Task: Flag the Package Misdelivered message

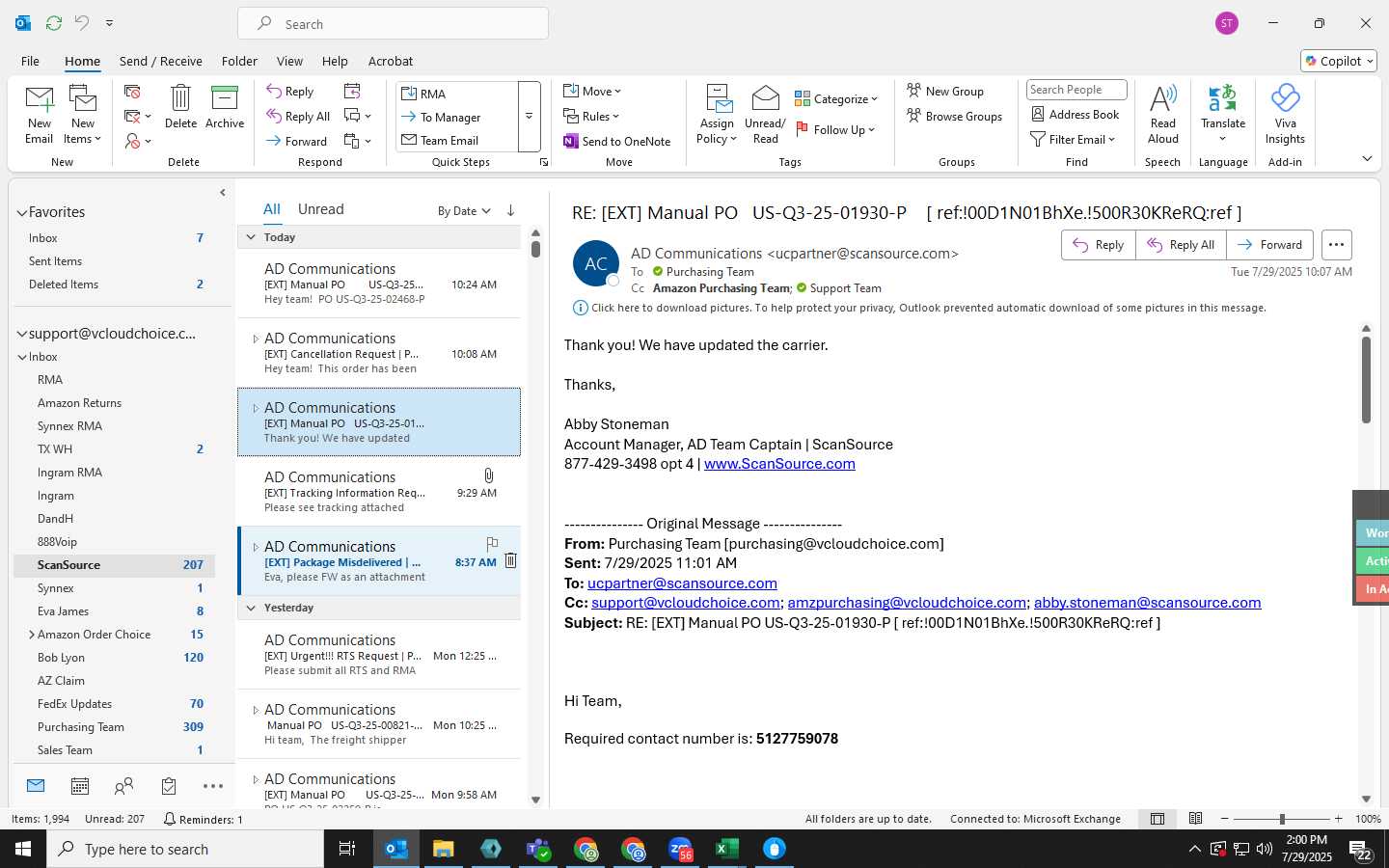Action: tap(492, 544)
